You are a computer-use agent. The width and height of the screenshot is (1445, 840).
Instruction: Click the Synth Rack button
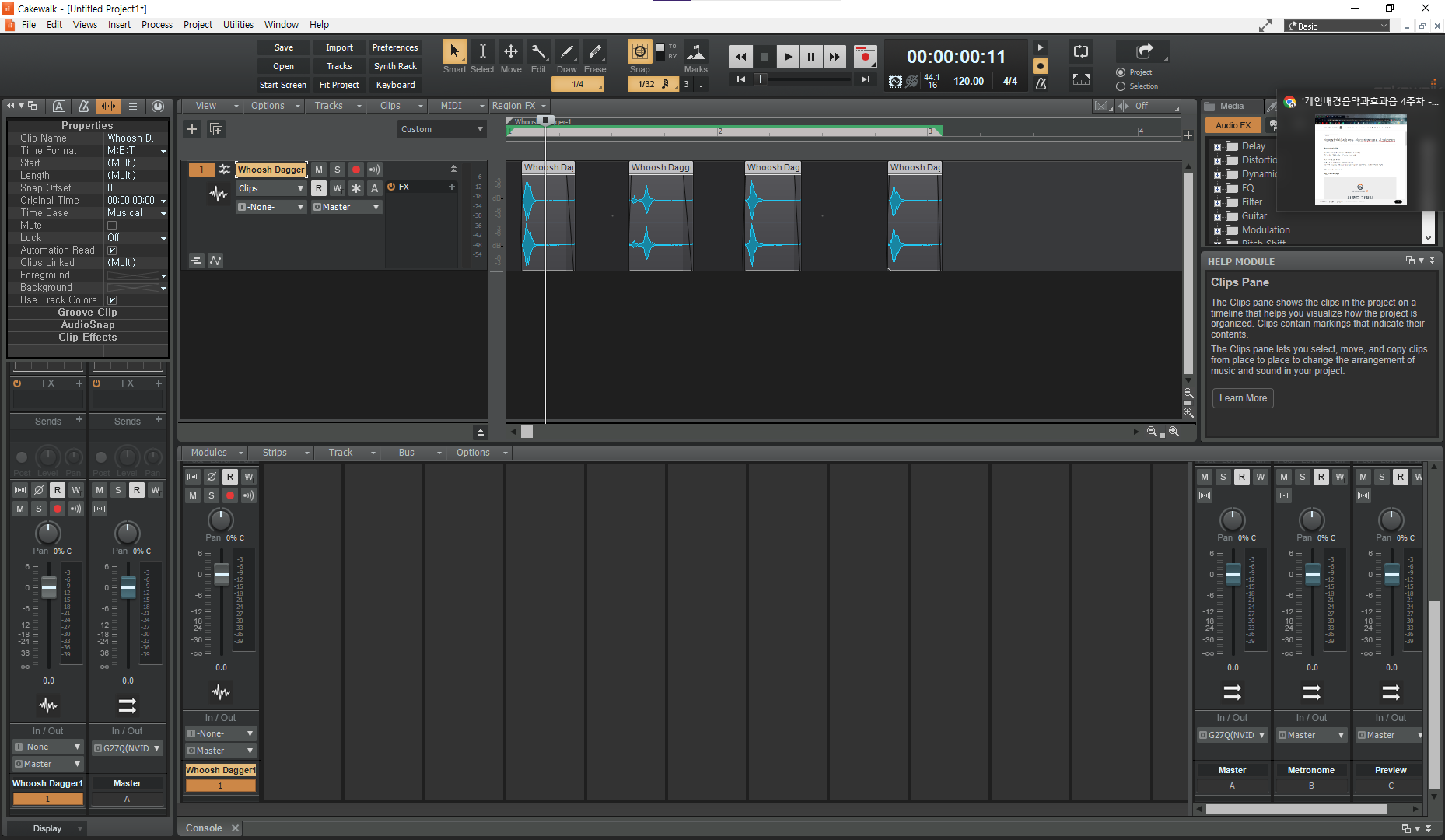pos(395,66)
